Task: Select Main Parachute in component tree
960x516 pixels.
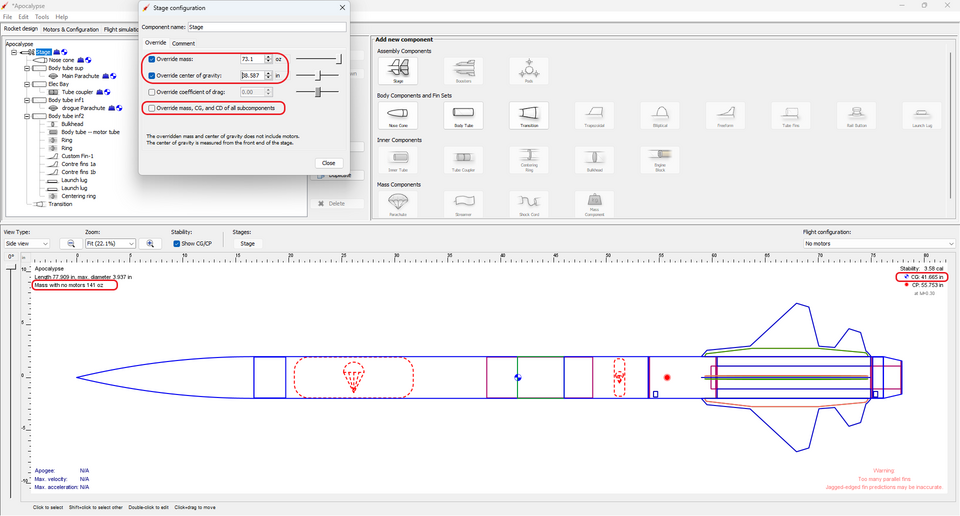Action: coord(80,76)
